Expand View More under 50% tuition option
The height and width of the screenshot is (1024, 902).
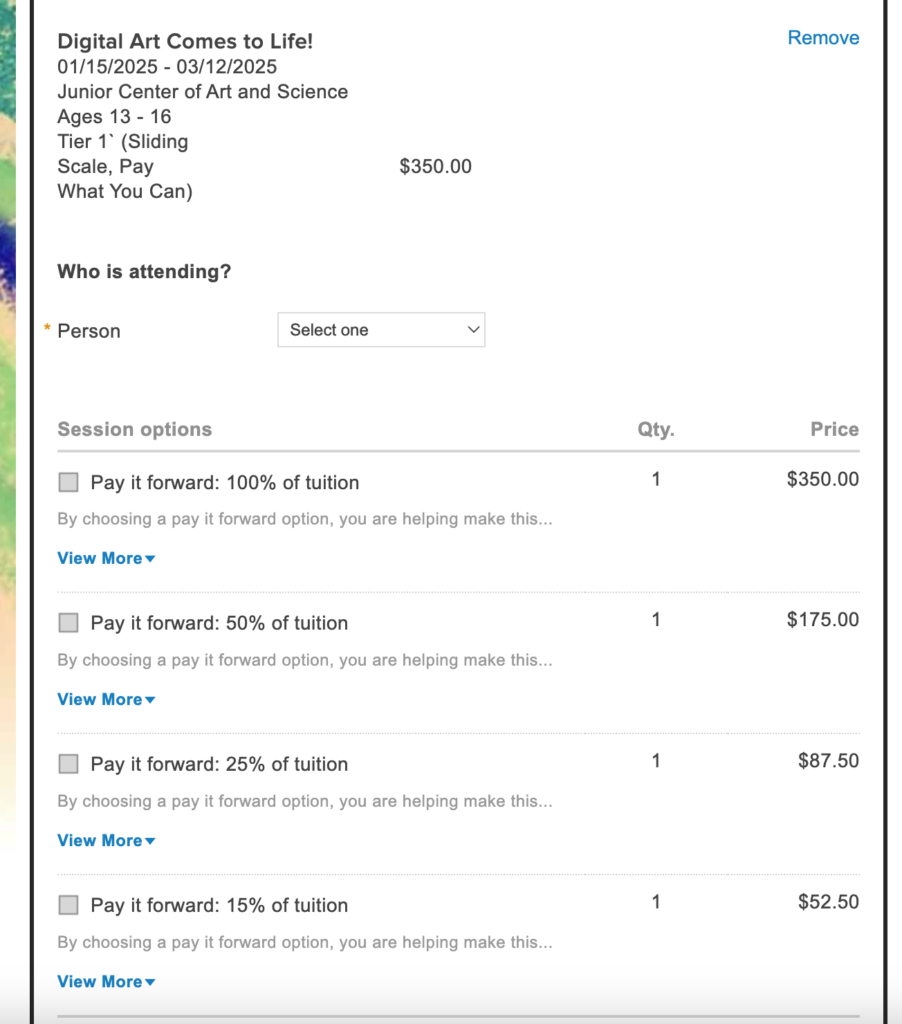[x=106, y=699]
